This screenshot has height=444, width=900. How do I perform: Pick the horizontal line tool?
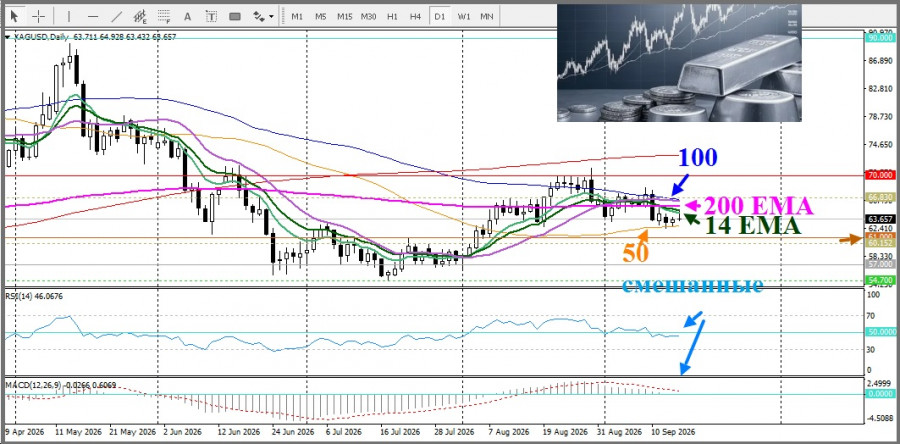point(92,16)
